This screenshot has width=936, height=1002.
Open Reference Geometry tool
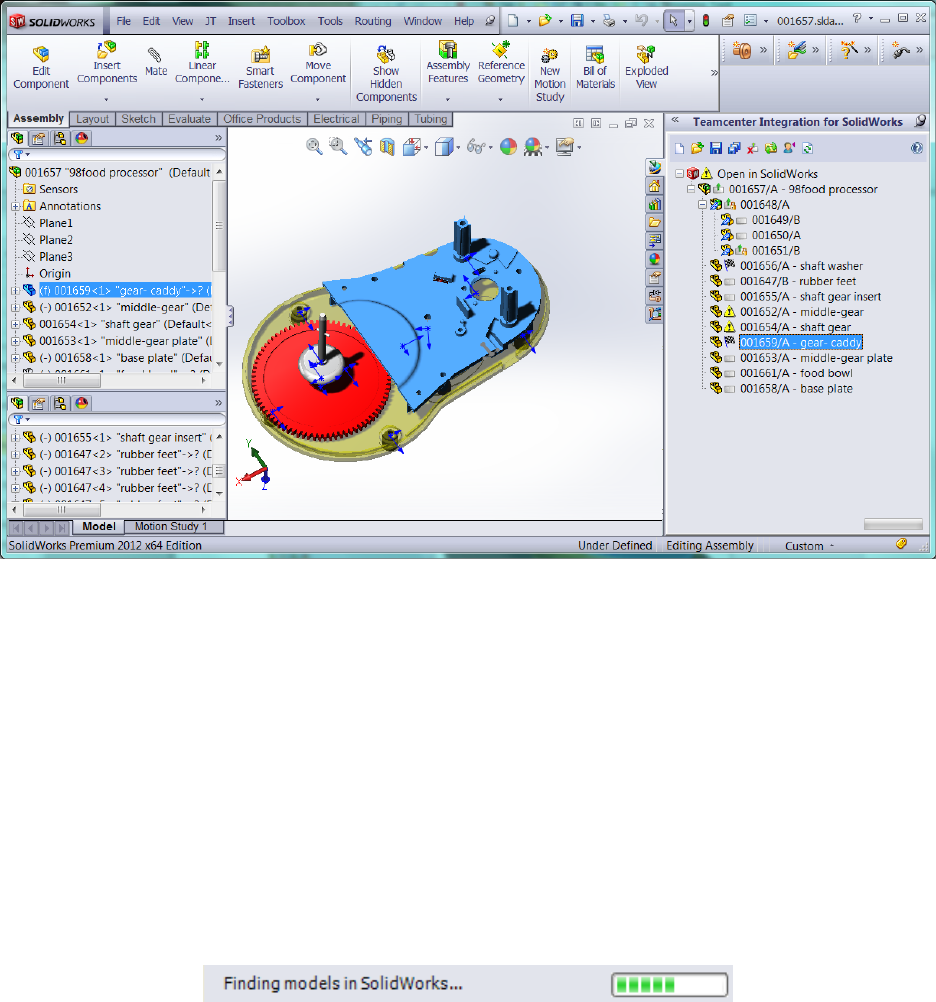click(501, 64)
